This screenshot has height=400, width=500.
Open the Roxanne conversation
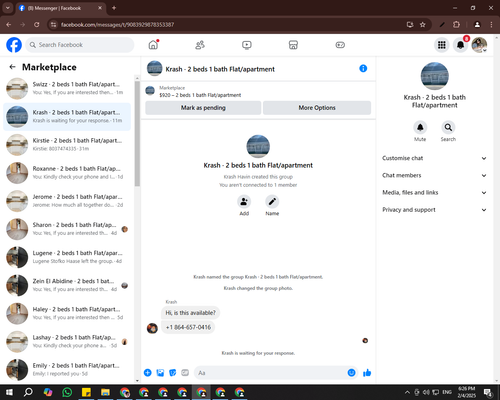pos(67,173)
